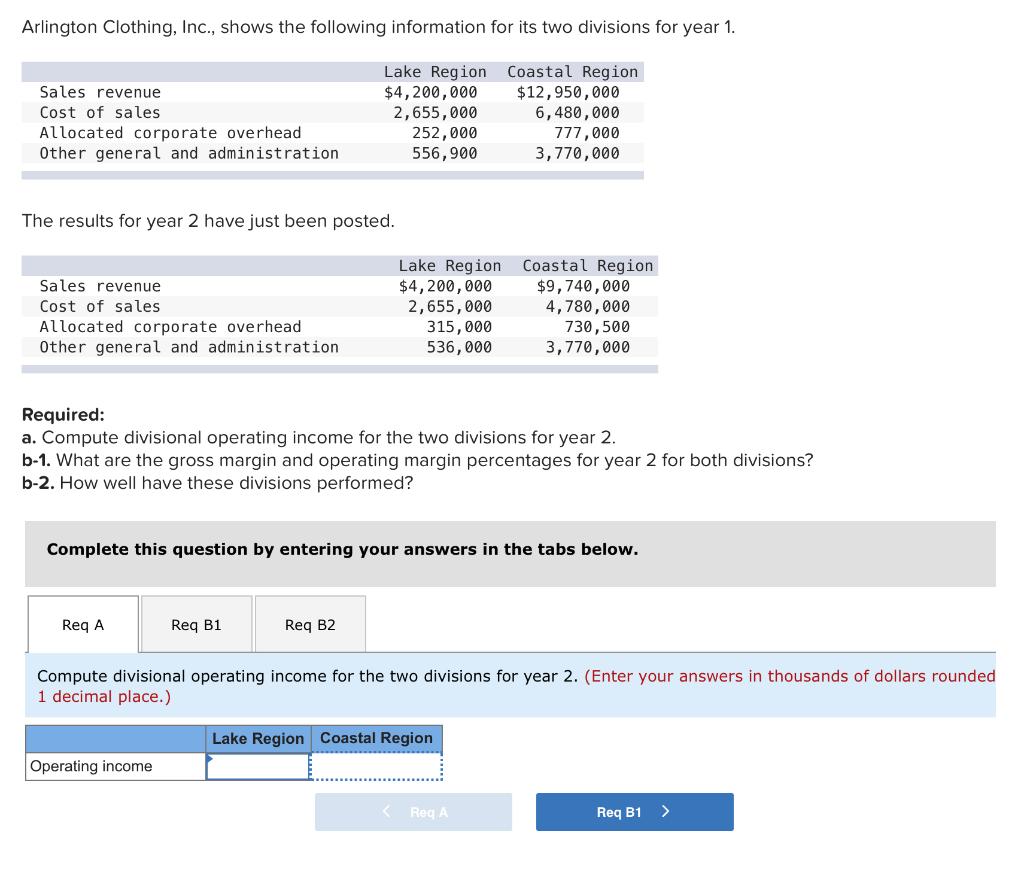Screen dimensions: 1024x891
Task: Select year 2 Lake administration value 536,000
Action: [x=459, y=347]
